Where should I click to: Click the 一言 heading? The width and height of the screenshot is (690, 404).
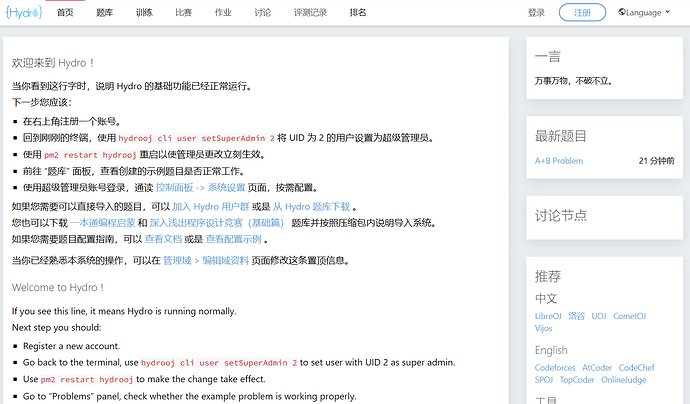pos(548,57)
